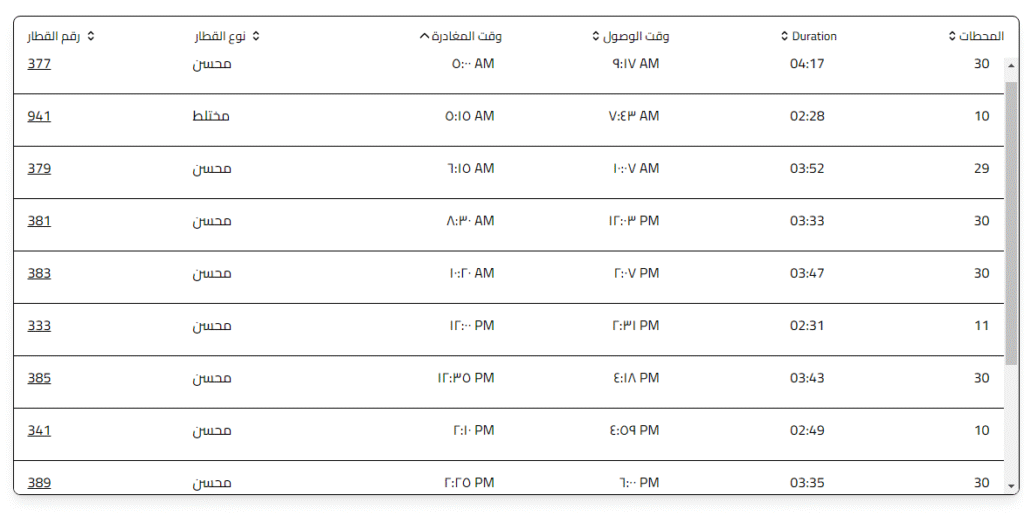Click sort icon beside وقت الوصول header
Viewport: 1024px width, 516px height.
(x=596, y=36)
